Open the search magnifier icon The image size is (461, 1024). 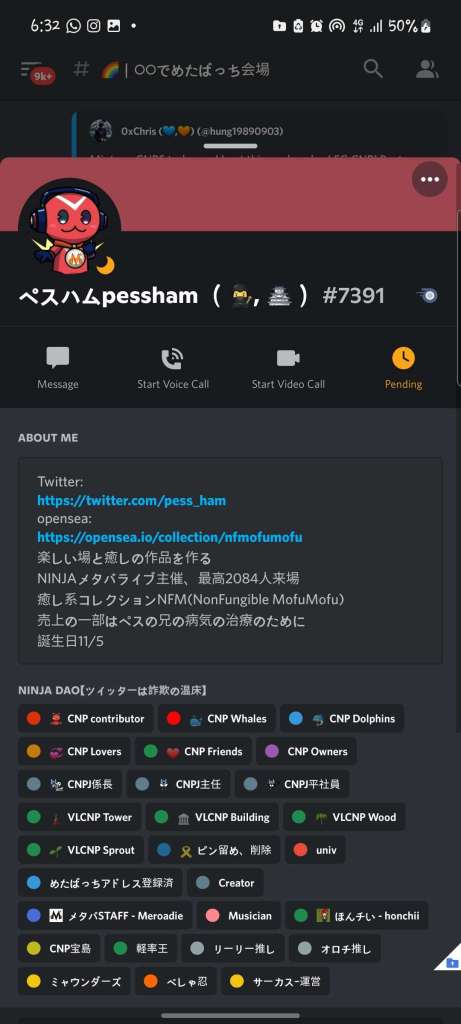coord(373,69)
